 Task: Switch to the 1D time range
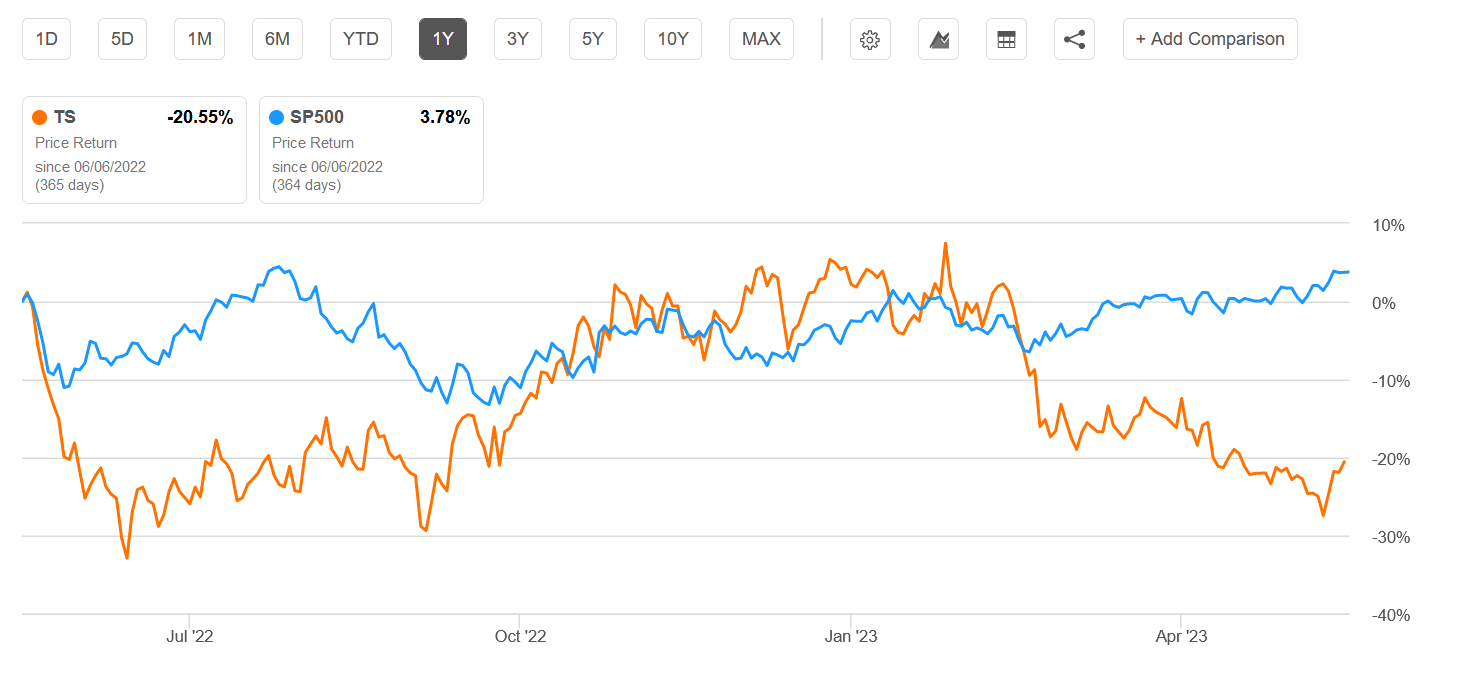click(x=46, y=39)
